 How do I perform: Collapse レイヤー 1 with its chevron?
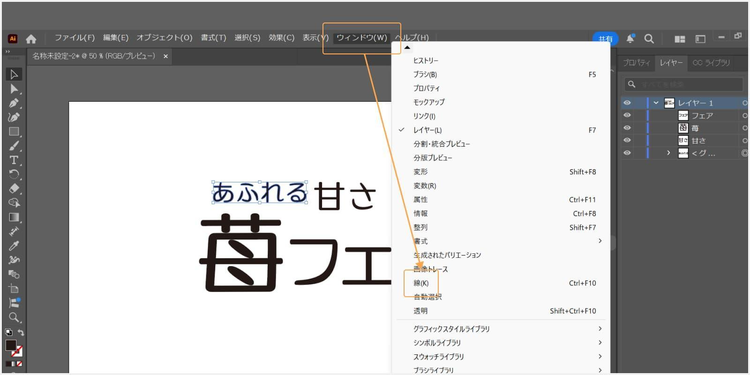(656, 103)
